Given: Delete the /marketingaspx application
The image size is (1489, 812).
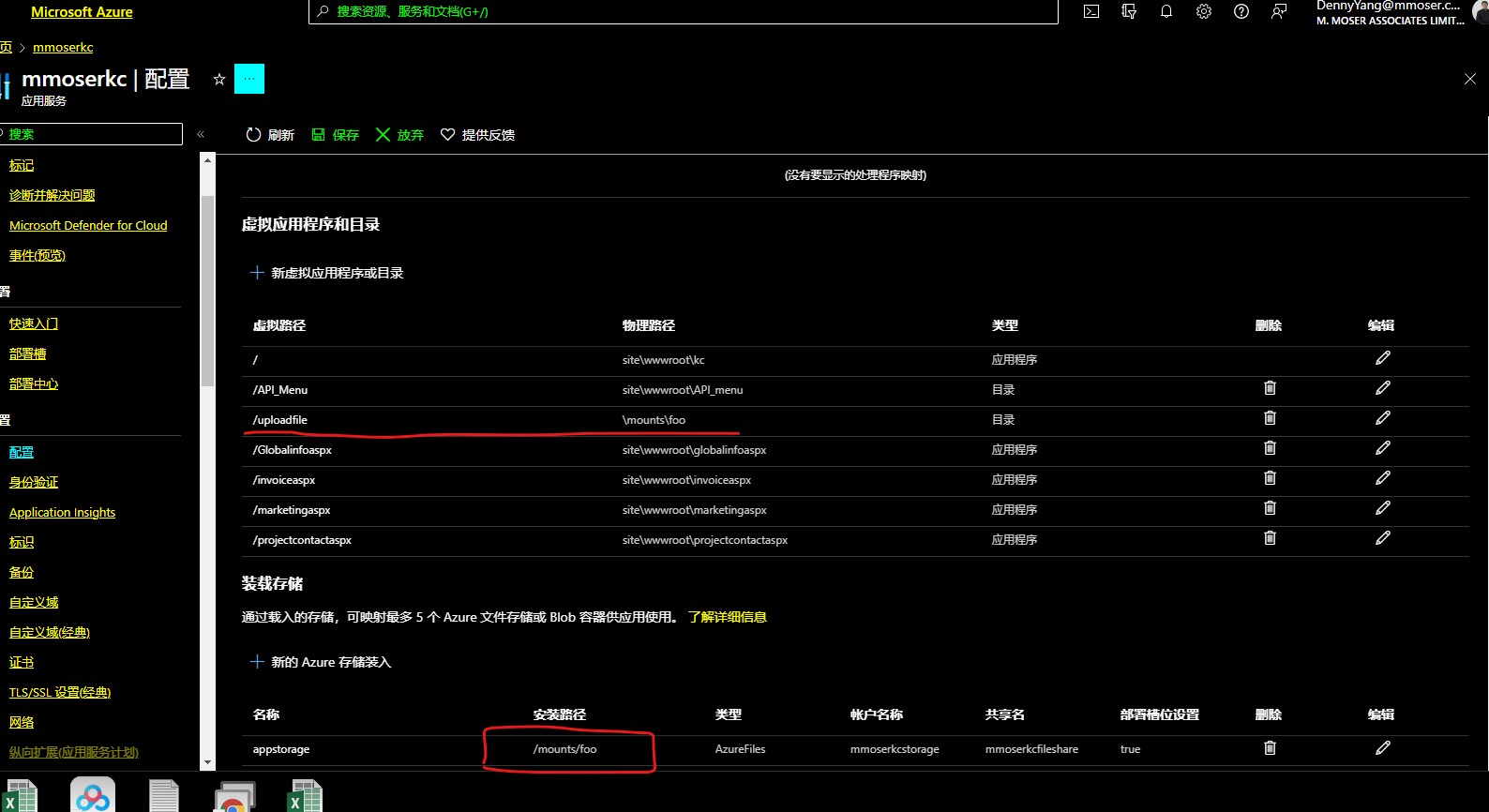Looking at the screenshot, I should pos(1270,508).
